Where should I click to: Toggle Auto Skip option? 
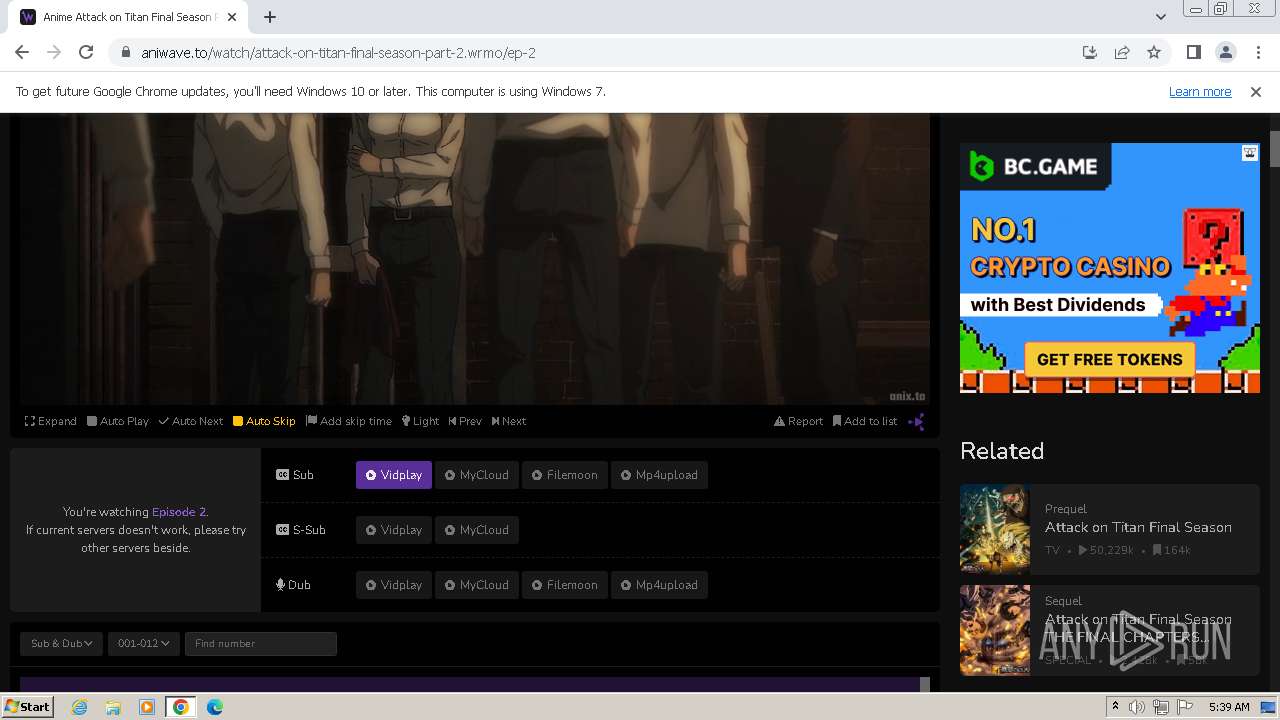264,421
